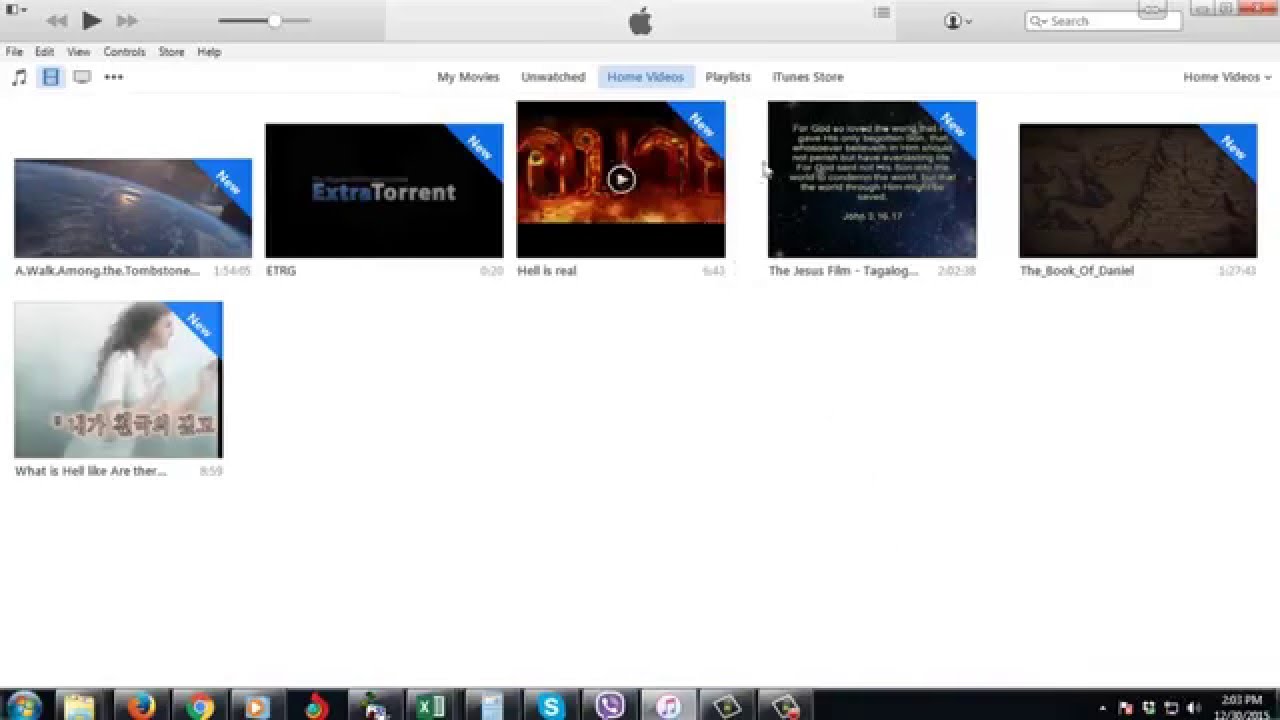
Task: Open the account user dropdown
Action: (x=957, y=21)
